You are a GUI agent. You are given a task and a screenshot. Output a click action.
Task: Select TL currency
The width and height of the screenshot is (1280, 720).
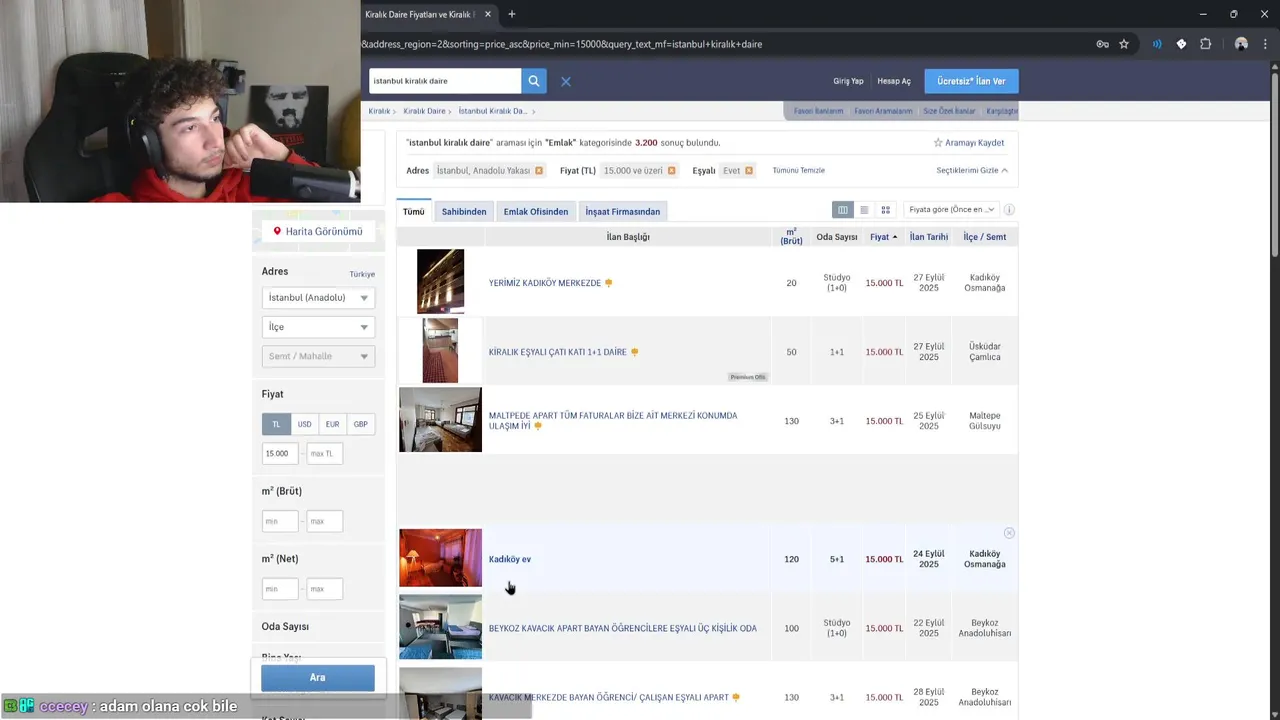[x=276, y=424]
